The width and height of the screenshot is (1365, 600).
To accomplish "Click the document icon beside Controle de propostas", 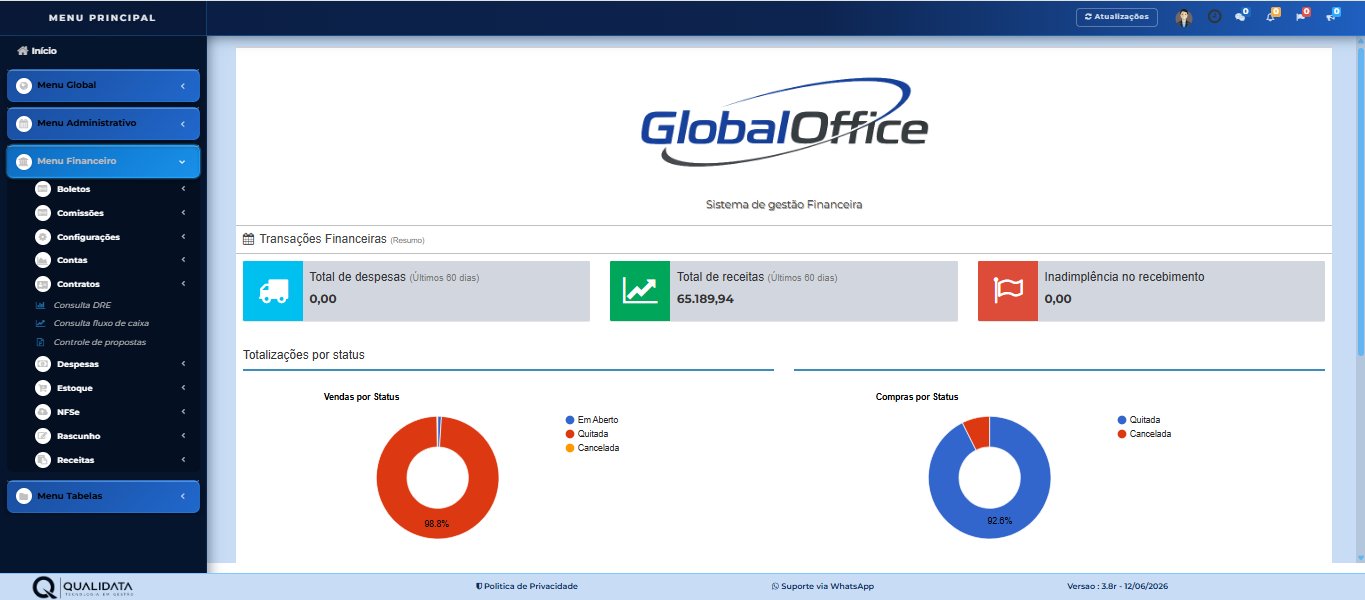I will 40,342.
